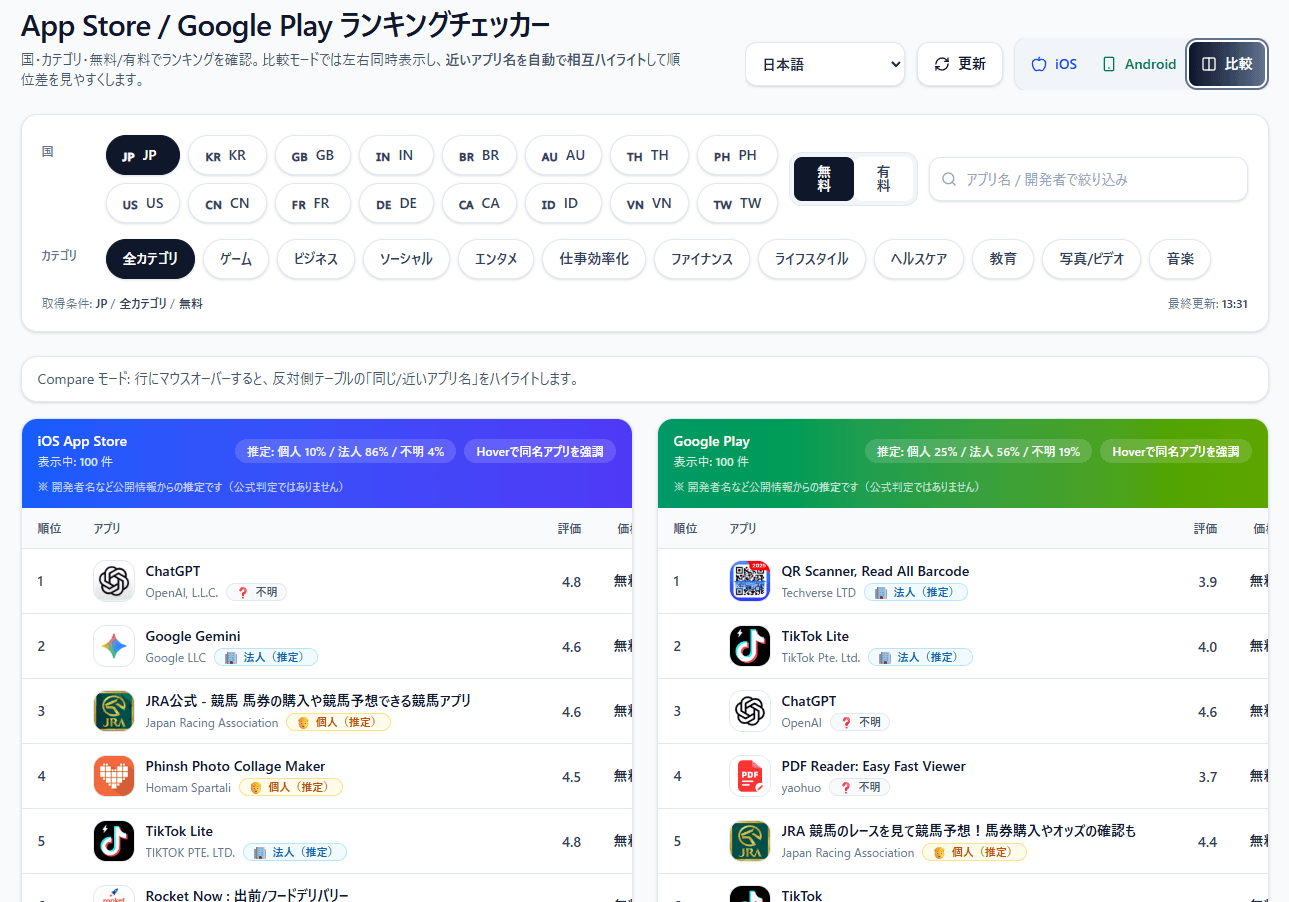Screen dimensions: 1289x902
Task: Click the Google Gemini app icon
Action: [114, 646]
